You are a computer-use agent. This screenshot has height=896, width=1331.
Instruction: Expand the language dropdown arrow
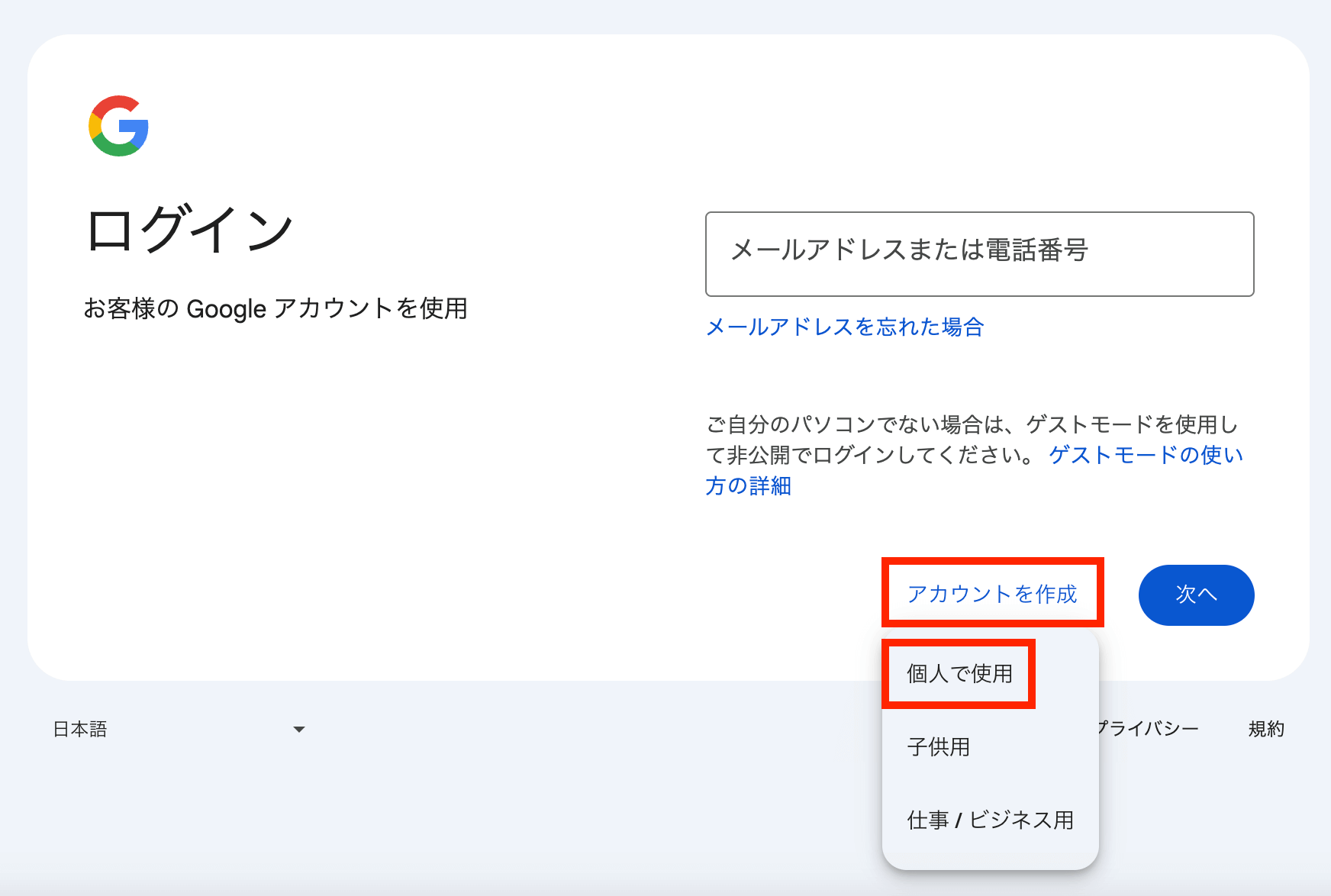[299, 730]
